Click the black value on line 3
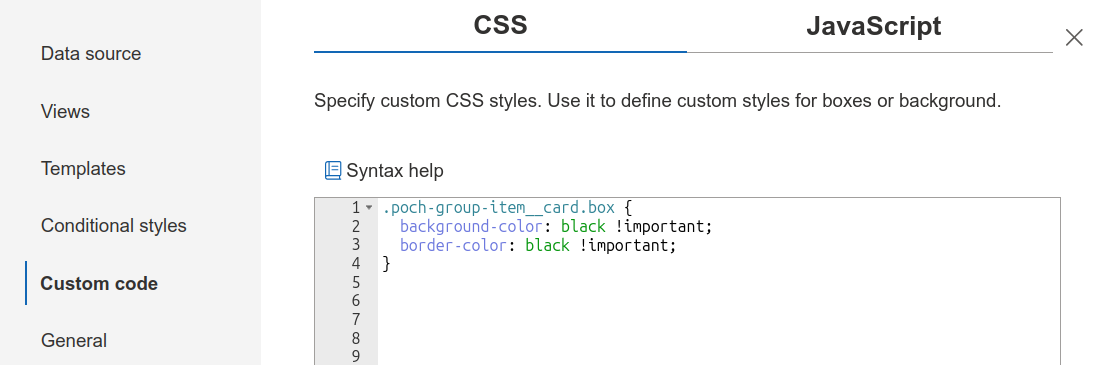This screenshot has height=365, width=1114. click(x=548, y=245)
